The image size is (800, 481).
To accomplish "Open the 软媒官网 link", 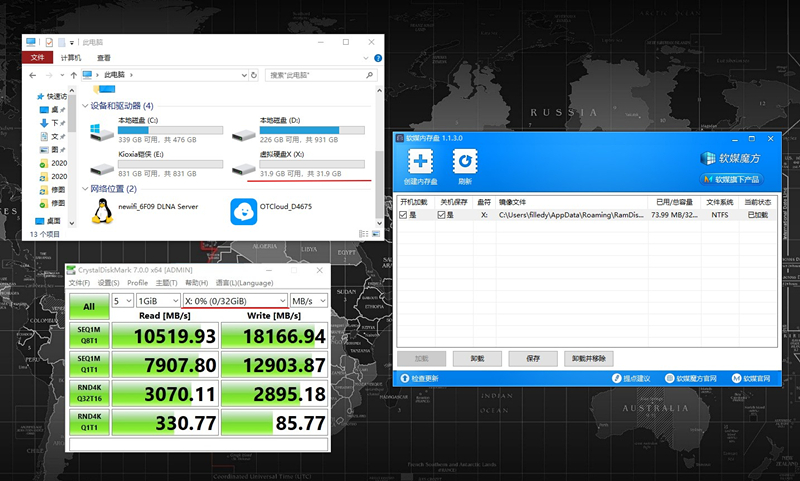I will (751, 378).
